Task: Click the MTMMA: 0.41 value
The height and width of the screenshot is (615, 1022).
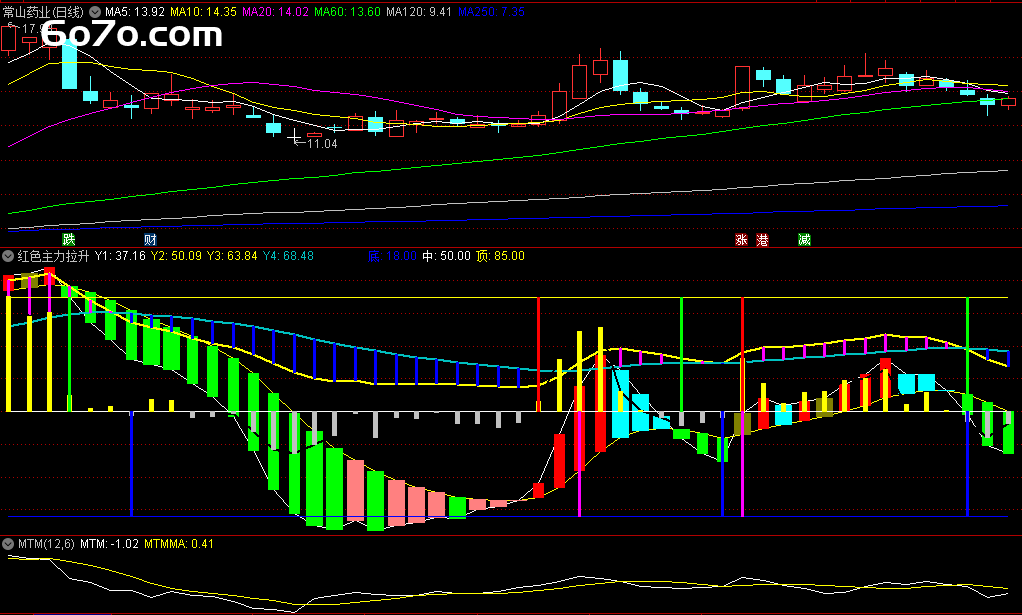Action: [x=179, y=544]
